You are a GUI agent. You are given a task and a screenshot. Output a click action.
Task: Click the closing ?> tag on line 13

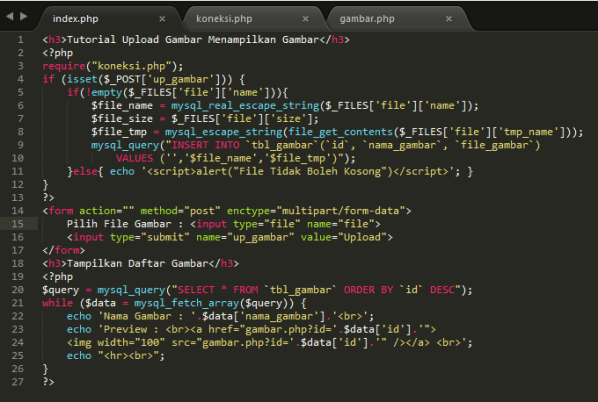(48, 198)
